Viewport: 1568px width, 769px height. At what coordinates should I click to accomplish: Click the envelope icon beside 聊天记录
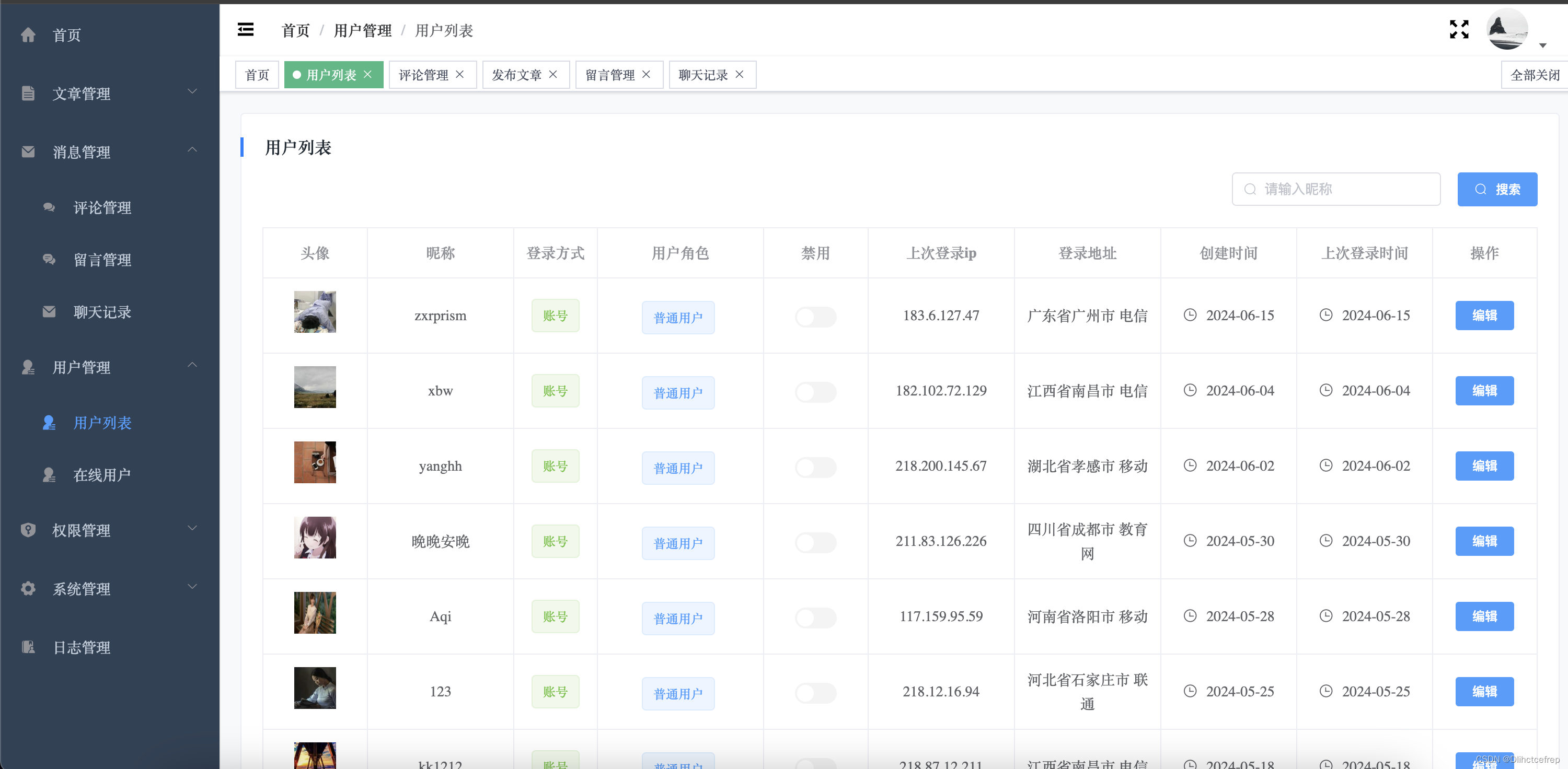point(49,311)
